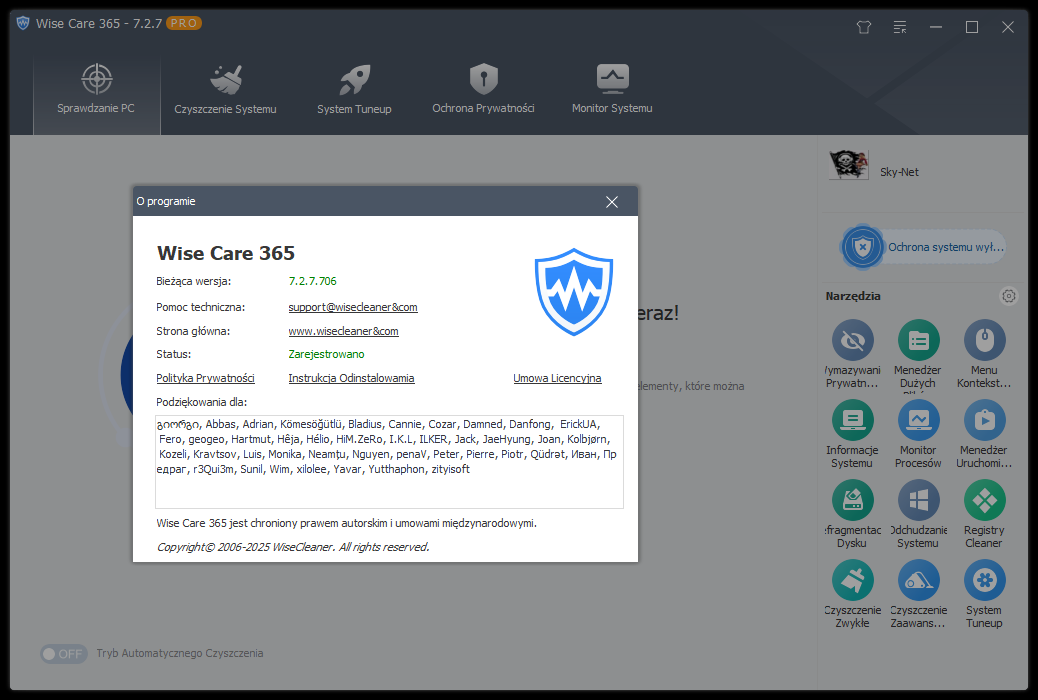Screen dimensions: 1038x700
Task: Click the Zarejestrowano status text
Action: point(326,354)
